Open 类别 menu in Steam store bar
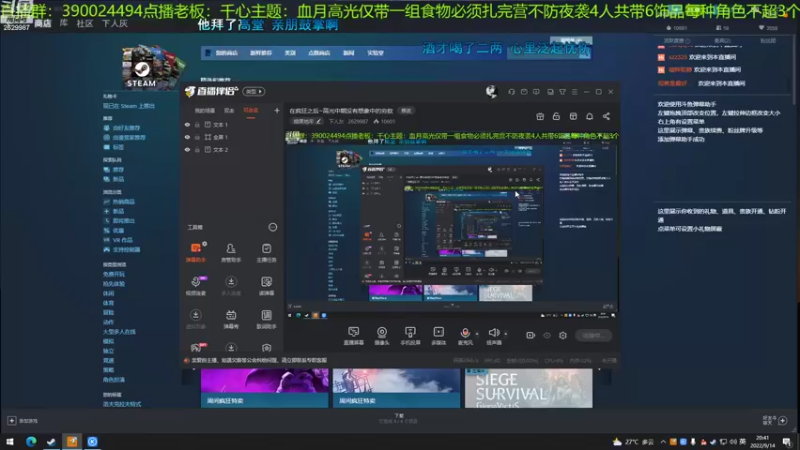 [x=290, y=53]
